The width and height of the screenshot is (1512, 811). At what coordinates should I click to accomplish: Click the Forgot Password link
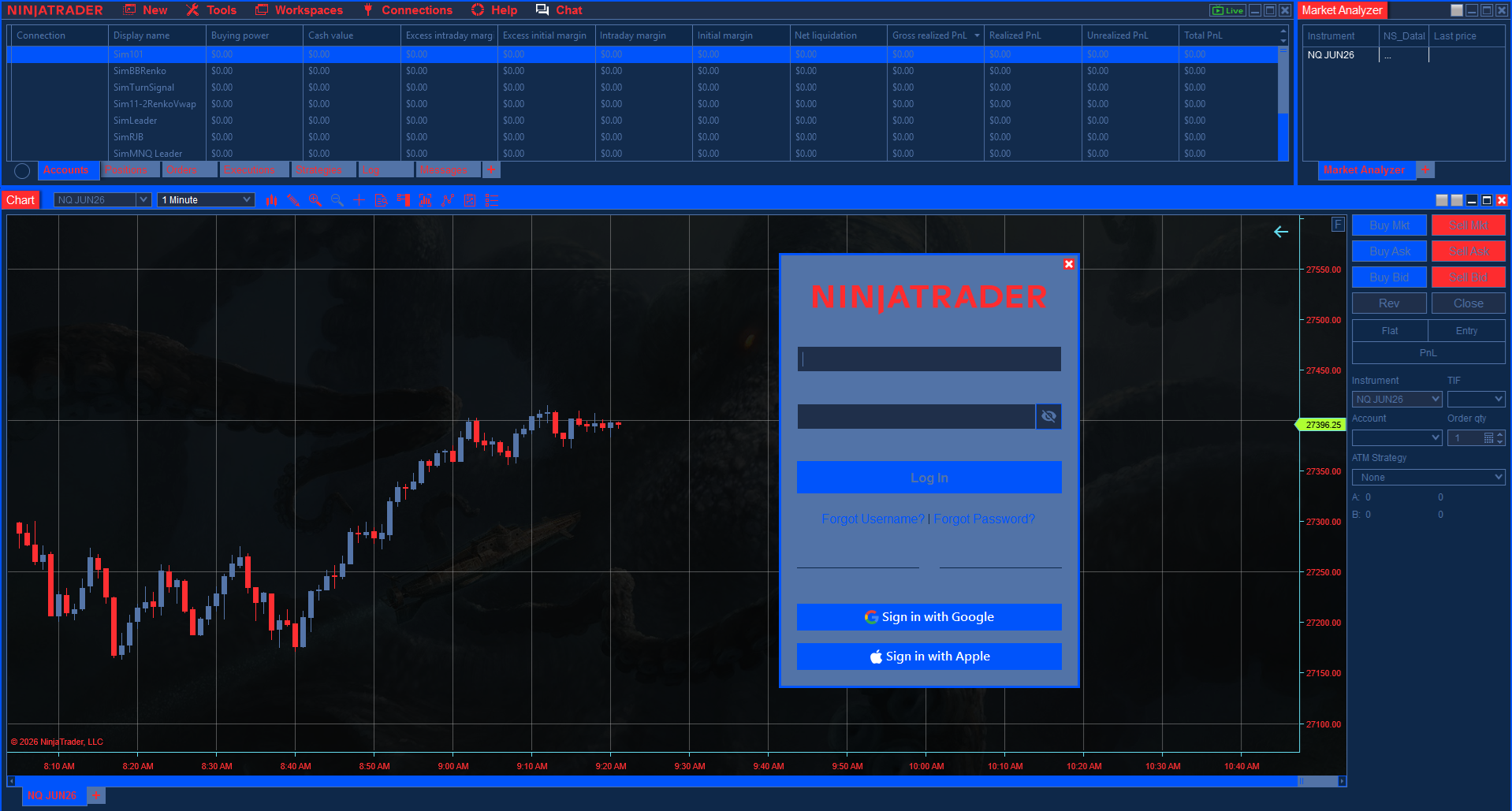click(x=984, y=519)
